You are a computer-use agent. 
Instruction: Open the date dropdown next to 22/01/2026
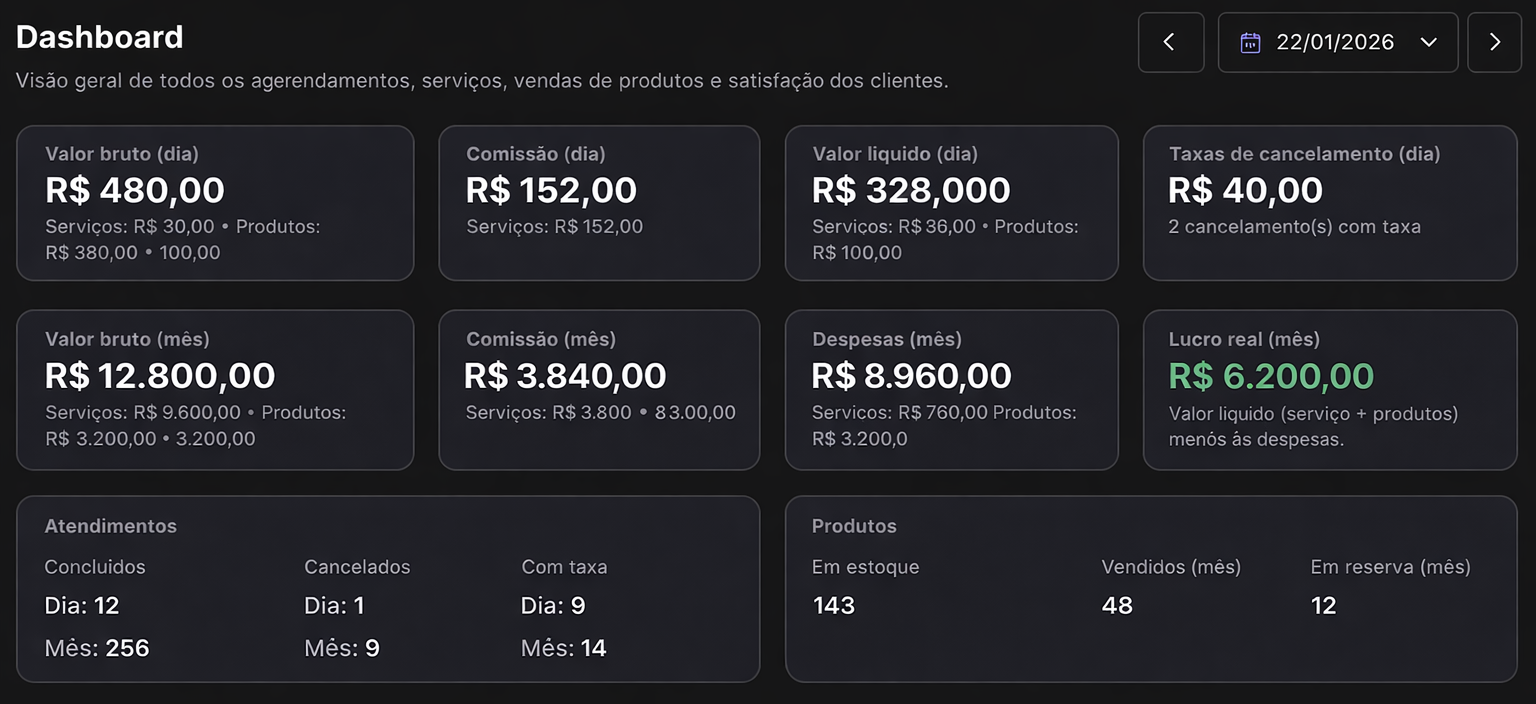[1429, 42]
